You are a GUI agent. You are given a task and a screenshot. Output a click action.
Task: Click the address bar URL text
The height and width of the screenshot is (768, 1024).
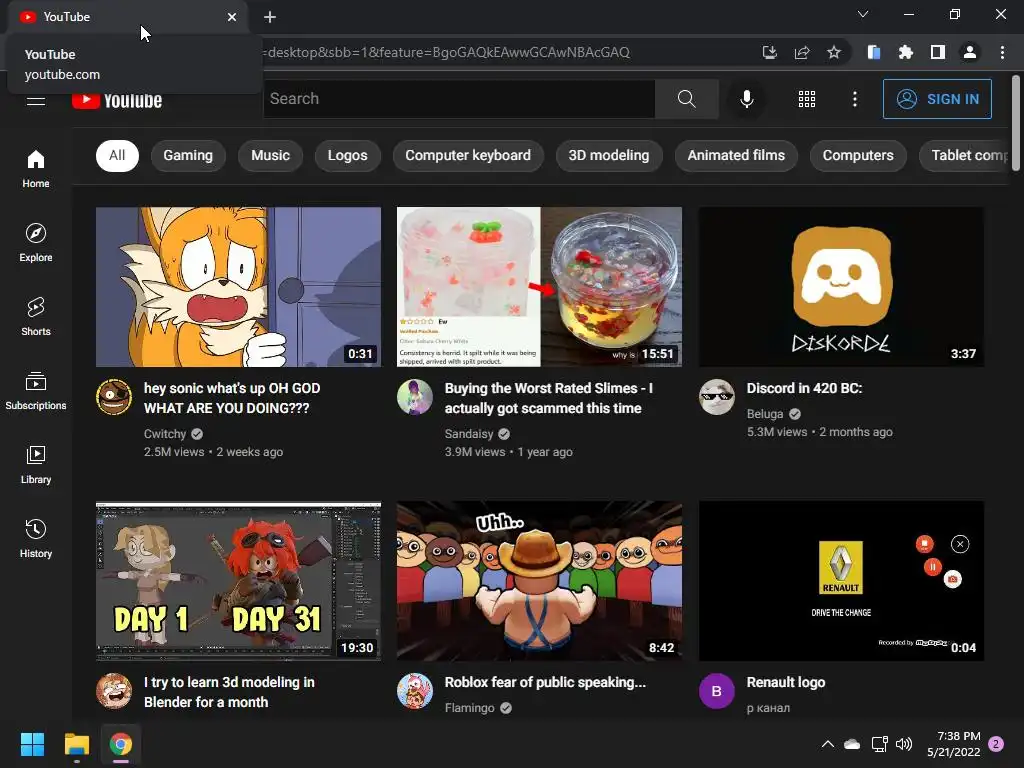[x=447, y=52]
